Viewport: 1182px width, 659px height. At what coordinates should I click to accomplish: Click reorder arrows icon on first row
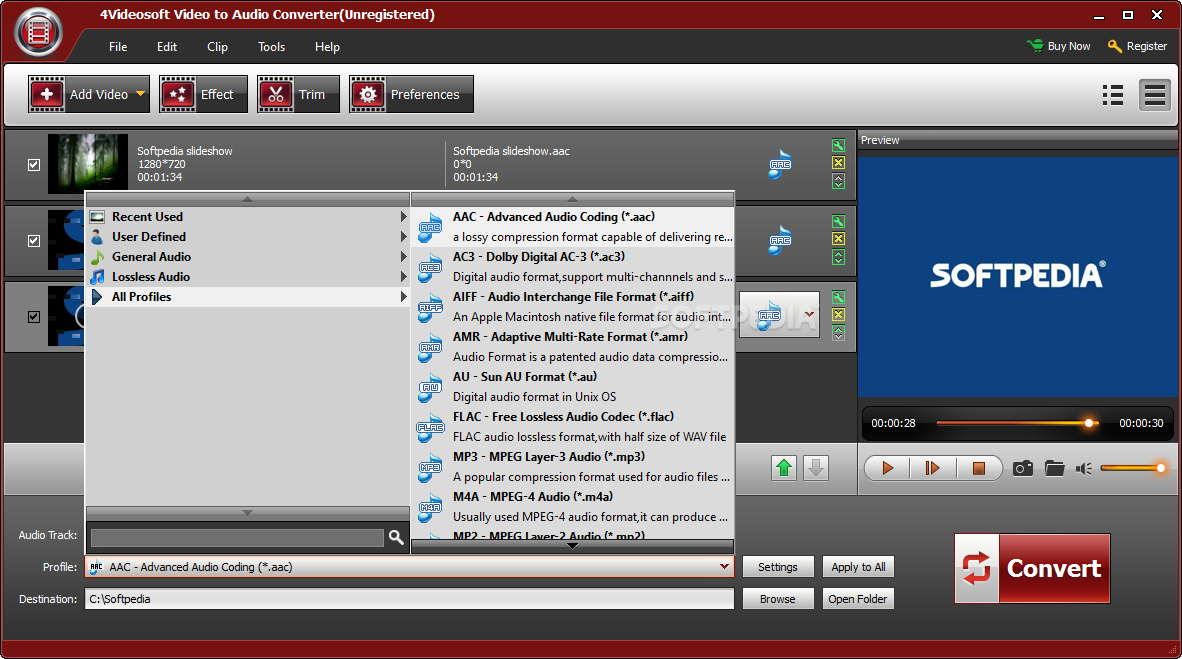pyautogui.click(x=838, y=181)
